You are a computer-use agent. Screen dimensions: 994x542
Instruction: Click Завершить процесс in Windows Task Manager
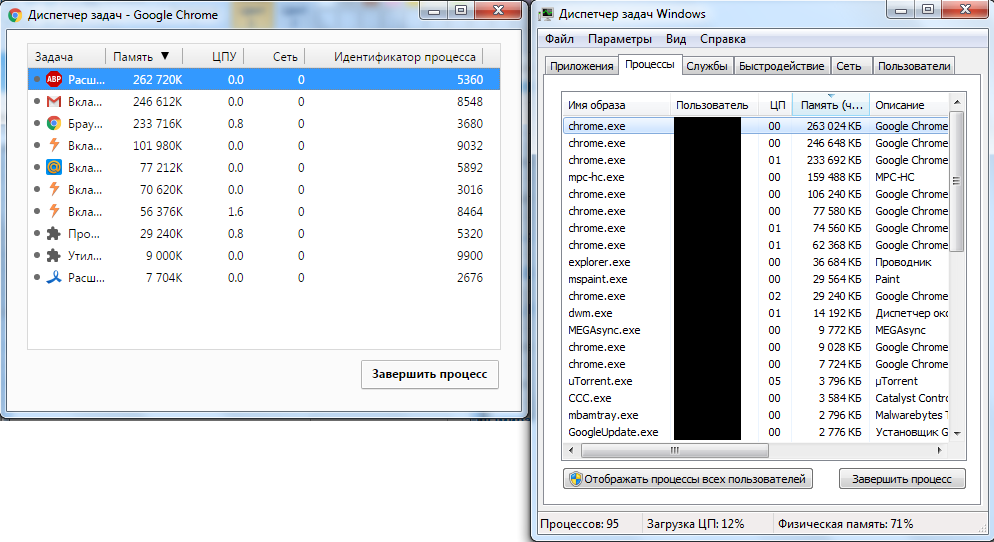coord(902,479)
